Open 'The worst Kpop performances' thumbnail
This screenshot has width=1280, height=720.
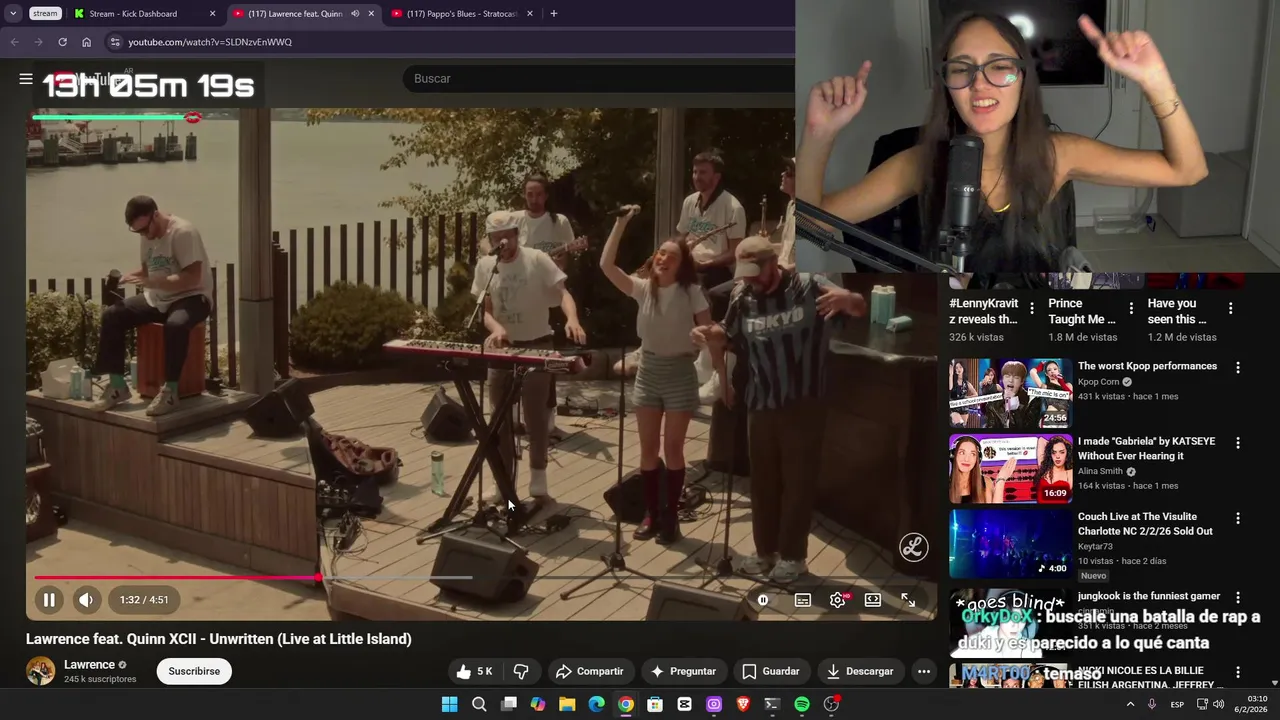1010,393
